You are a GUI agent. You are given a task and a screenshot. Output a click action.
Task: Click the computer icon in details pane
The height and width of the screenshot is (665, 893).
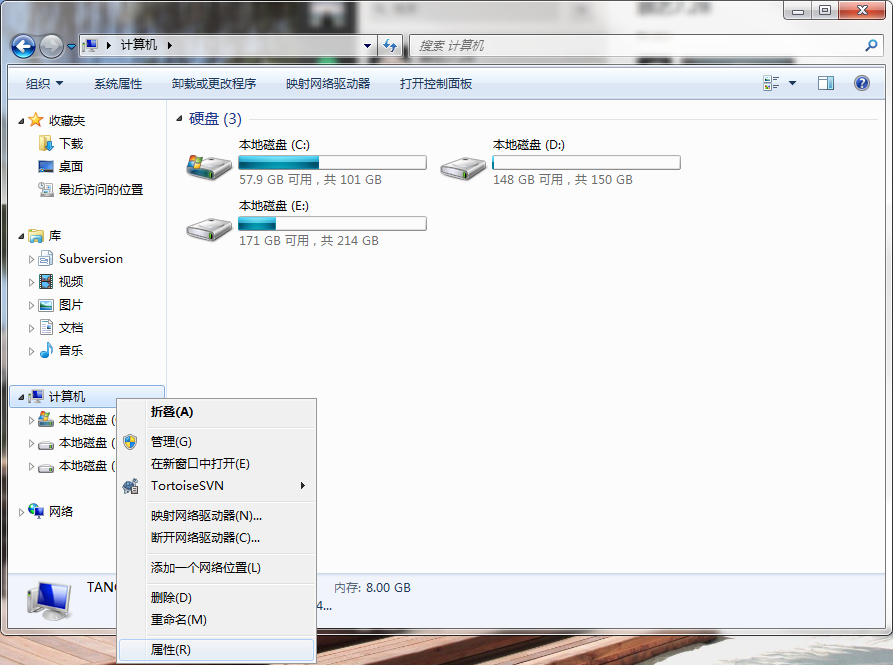coord(50,601)
